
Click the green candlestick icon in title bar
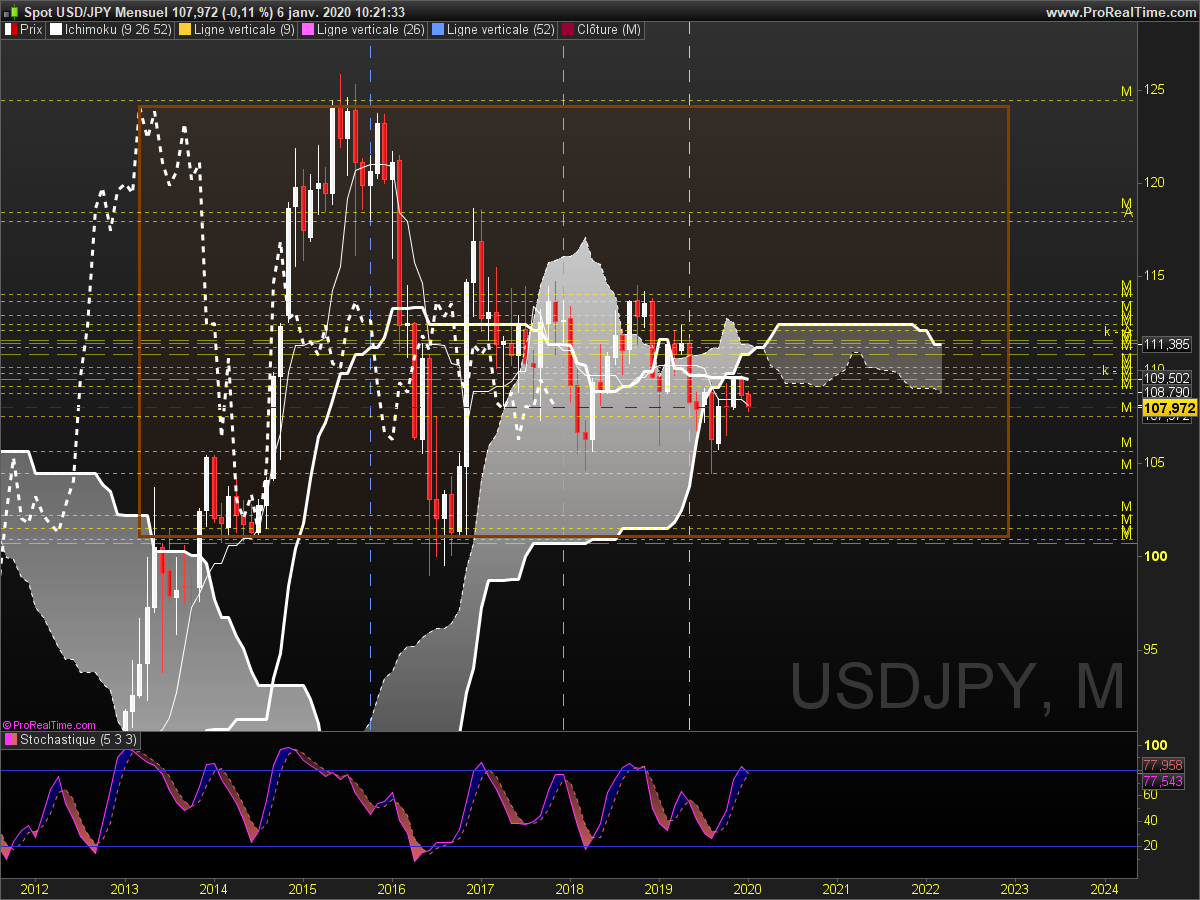[x=11, y=12]
